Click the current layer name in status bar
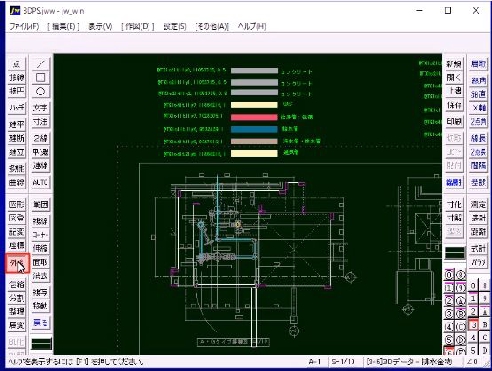 pyautogui.click(x=409, y=362)
